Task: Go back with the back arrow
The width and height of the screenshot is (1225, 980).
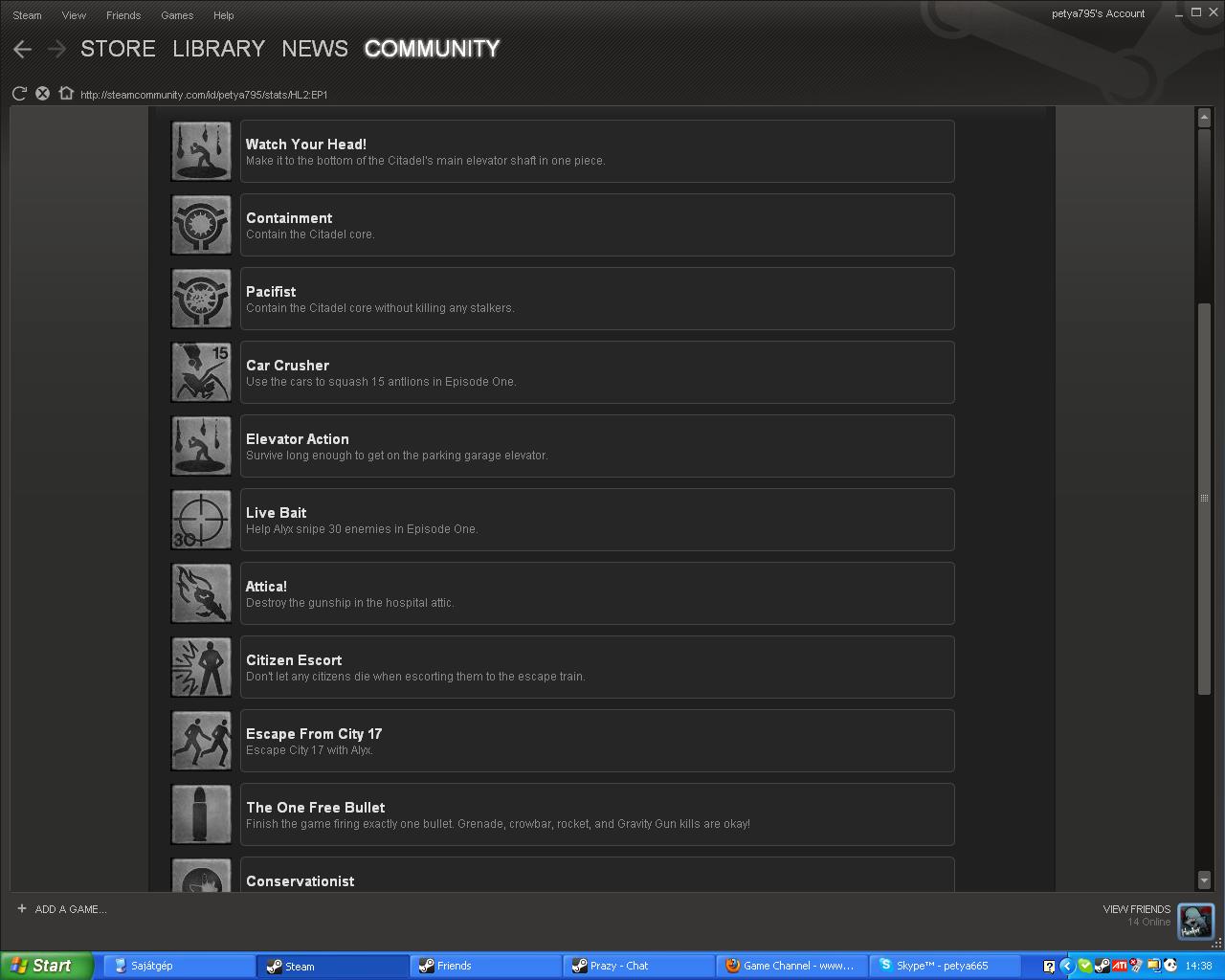Action: [x=23, y=49]
